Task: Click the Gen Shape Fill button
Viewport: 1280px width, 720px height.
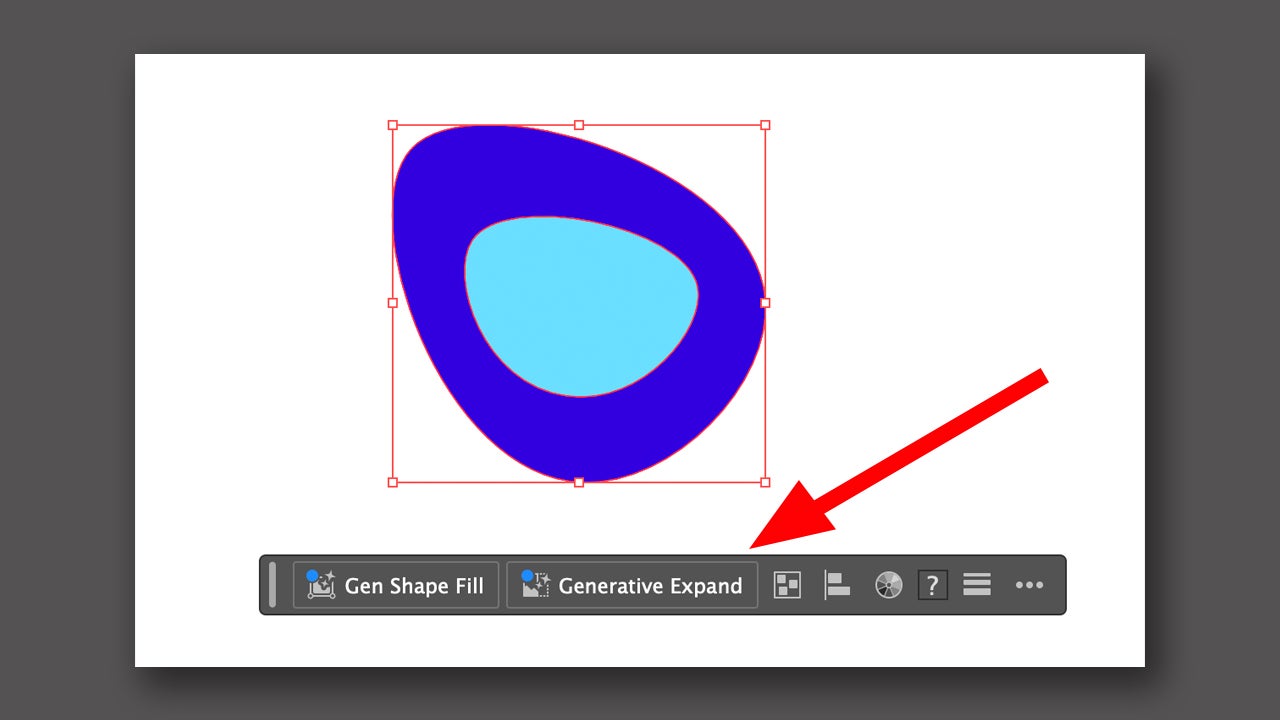Action: [396, 585]
